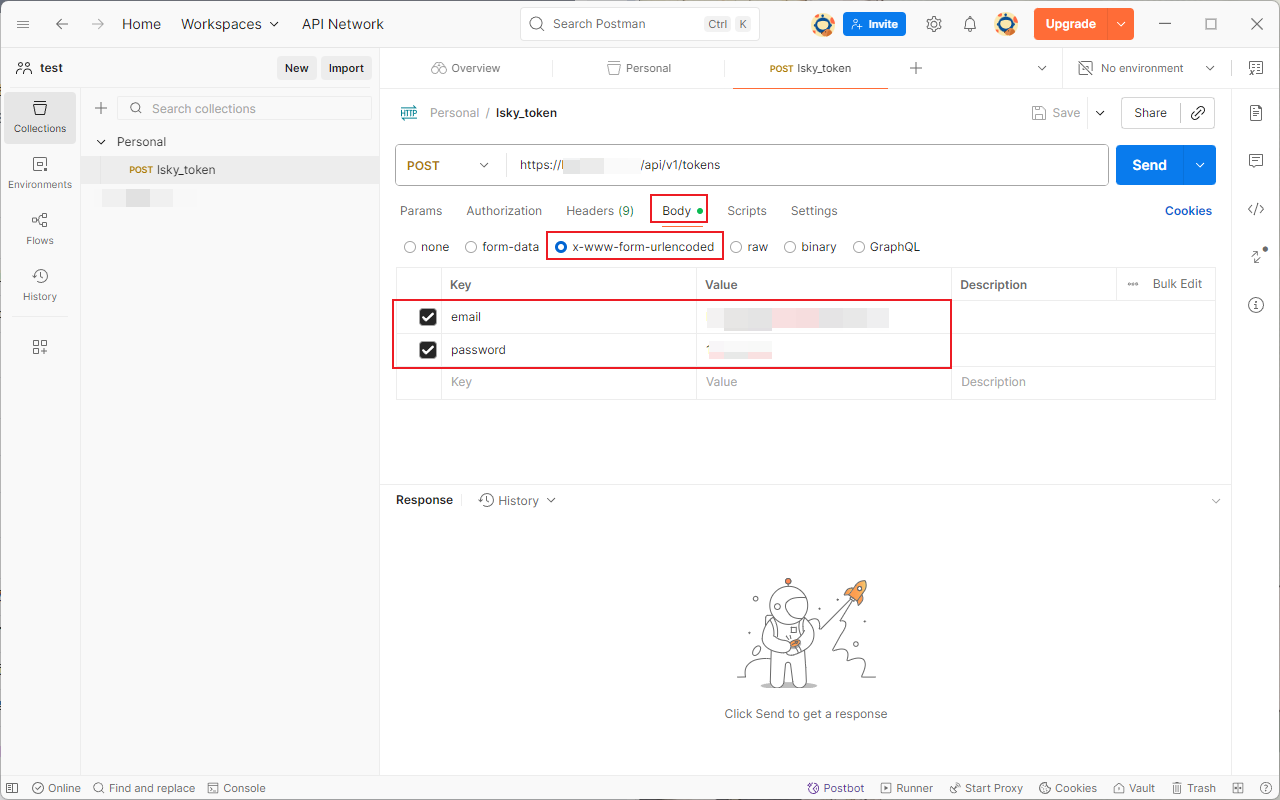Click the Import button

click(346, 68)
